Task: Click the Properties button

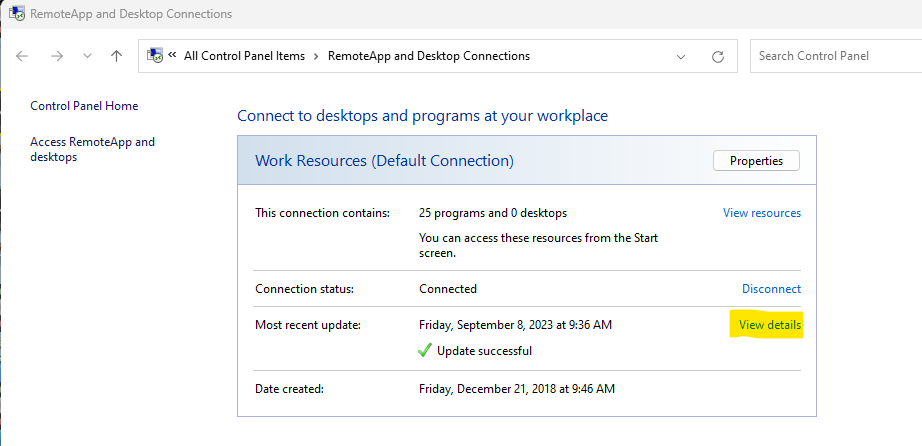Action: point(756,161)
